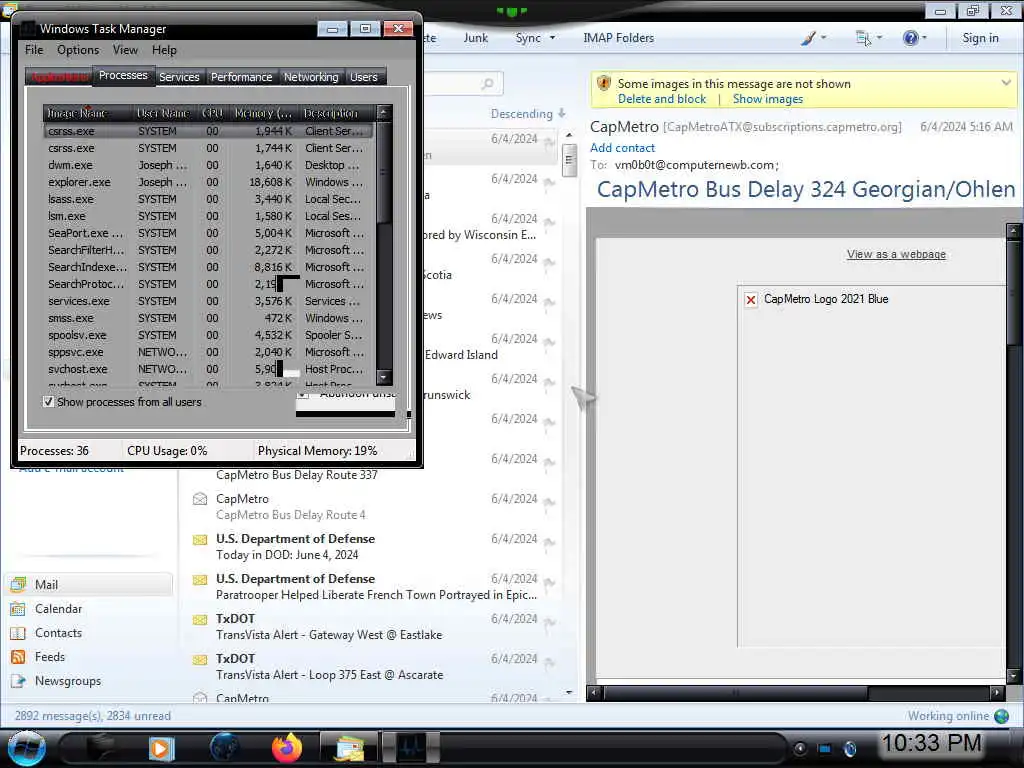Open Windows Media Player from the taskbar

pyautogui.click(x=161, y=748)
